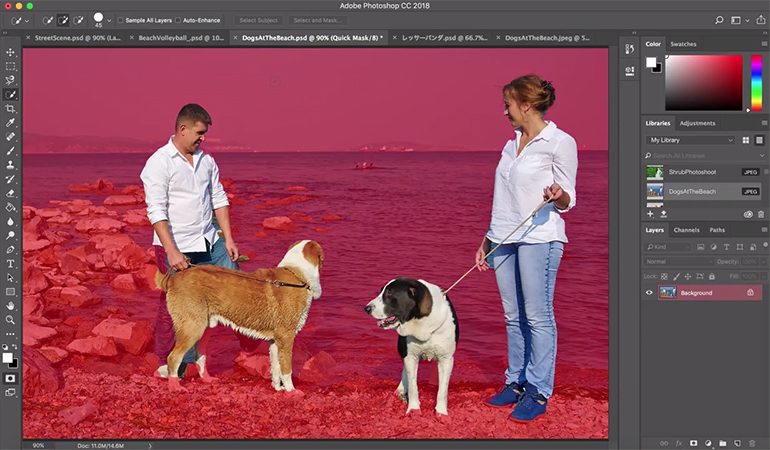Delete layer using the trash icon
The image size is (770, 450).
pyautogui.click(x=753, y=441)
